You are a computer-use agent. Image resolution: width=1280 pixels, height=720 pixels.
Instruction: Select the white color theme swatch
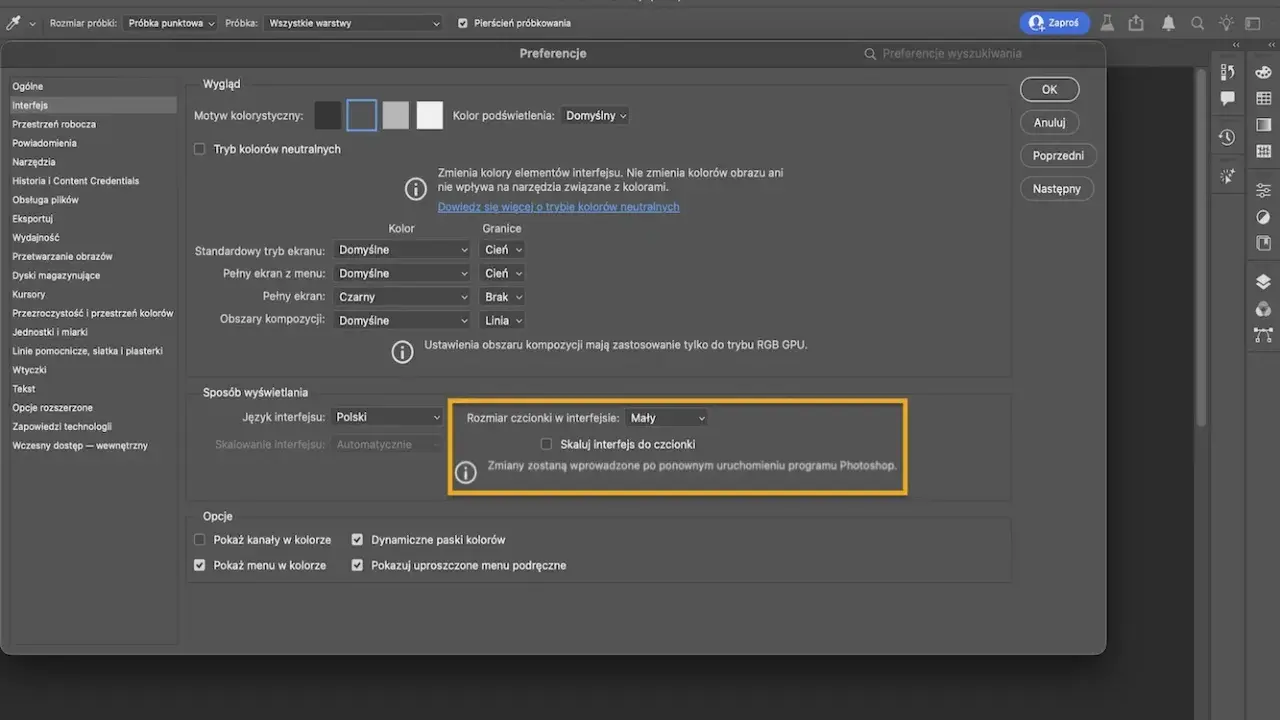coord(430,116)
